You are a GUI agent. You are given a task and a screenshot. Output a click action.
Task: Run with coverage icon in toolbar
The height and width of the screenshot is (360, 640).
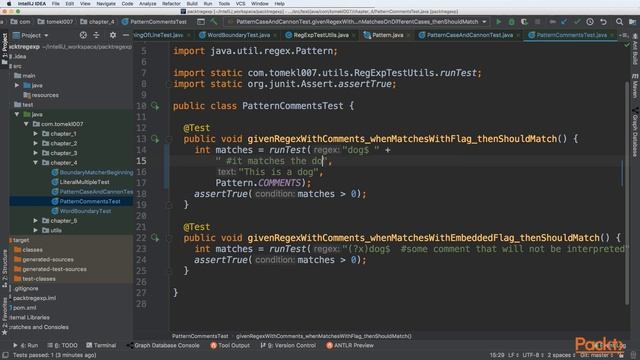tap(524, 22)
